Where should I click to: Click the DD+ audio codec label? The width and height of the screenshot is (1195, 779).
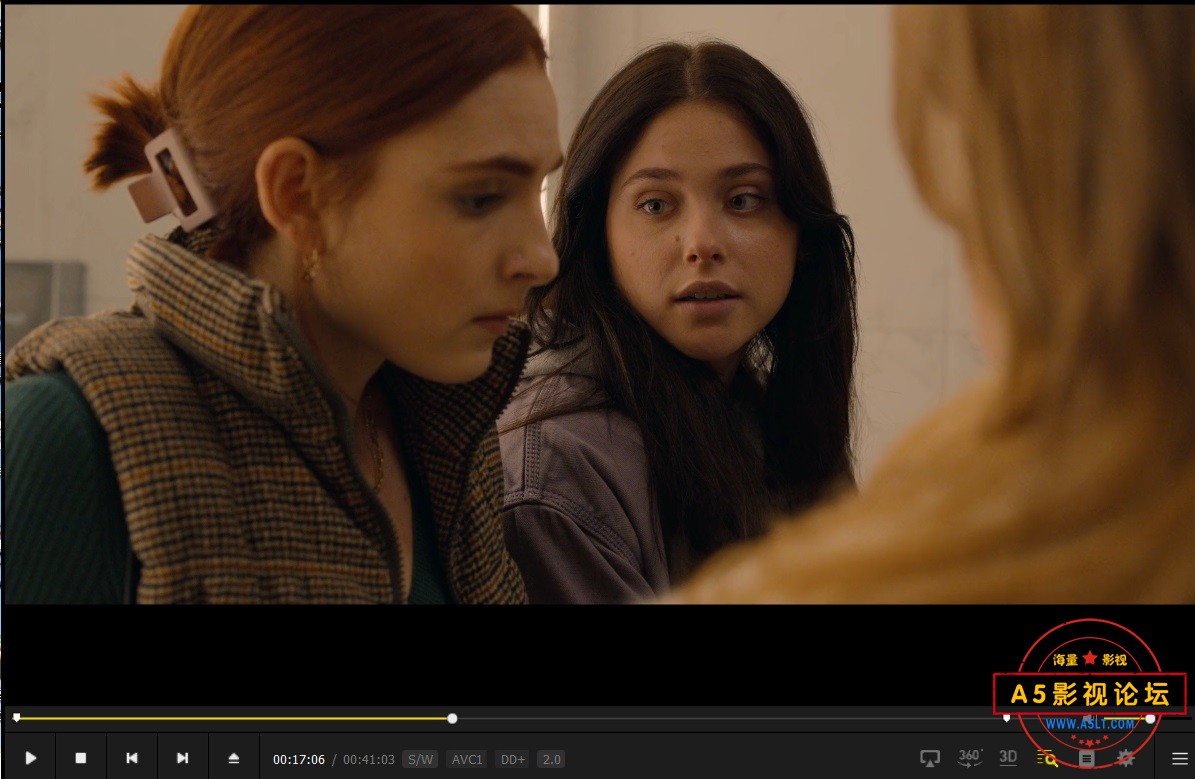click(512, 759)
